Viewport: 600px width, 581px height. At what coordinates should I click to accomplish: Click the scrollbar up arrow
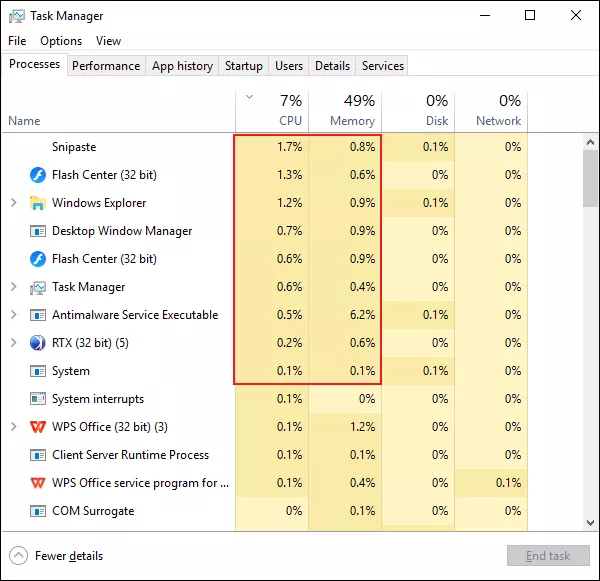(590, 142)
